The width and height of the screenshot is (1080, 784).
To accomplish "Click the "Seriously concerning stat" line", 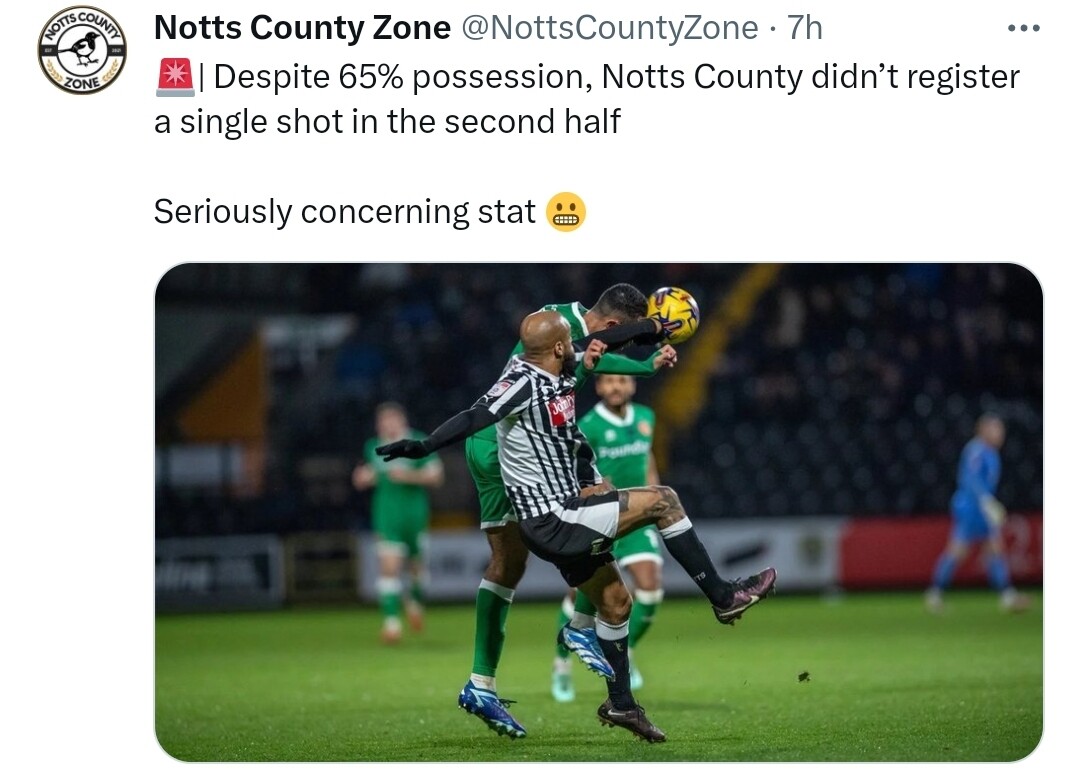I will click(344, 212).
